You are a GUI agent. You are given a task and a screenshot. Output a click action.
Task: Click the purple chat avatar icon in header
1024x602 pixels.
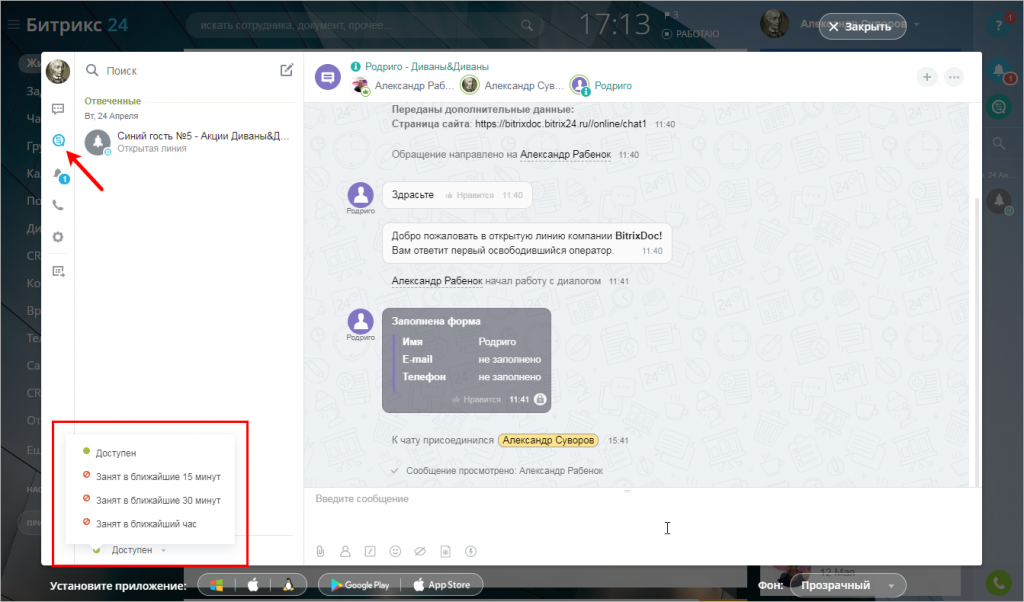pos(328,77)
